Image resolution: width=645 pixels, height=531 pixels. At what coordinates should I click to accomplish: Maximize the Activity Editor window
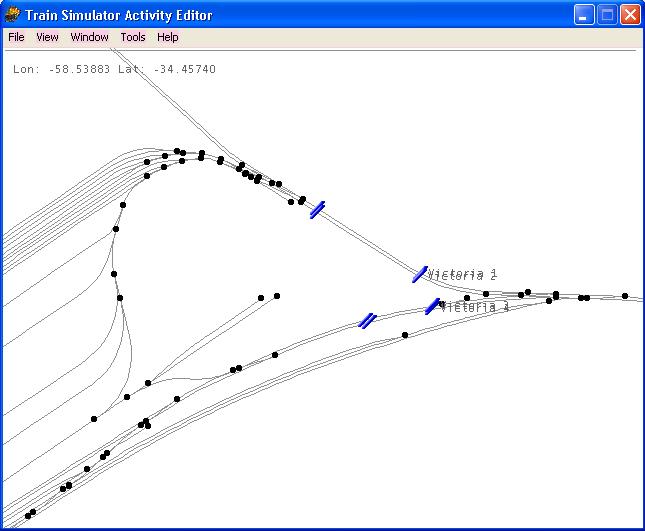click(x=607, y=15)
